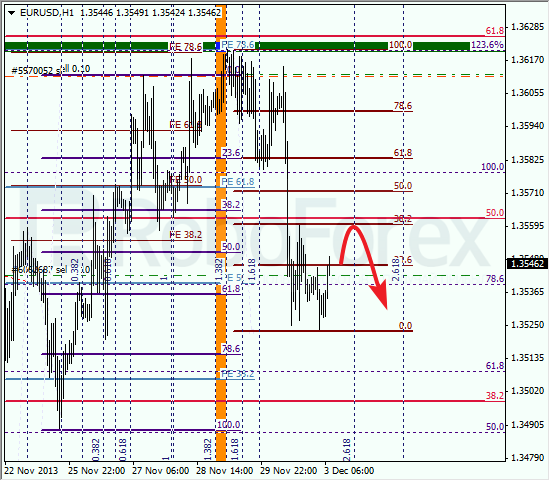Select the purple 100.0 level at bottom
The height and width of the screenshot is (481, 550).
(228, 425)
